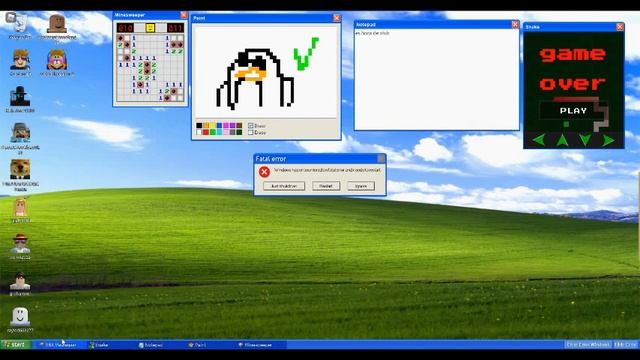Screen dimensions: 640x360
Task: Select the yellow color swatch in Paint
Action: pos(212,125)
